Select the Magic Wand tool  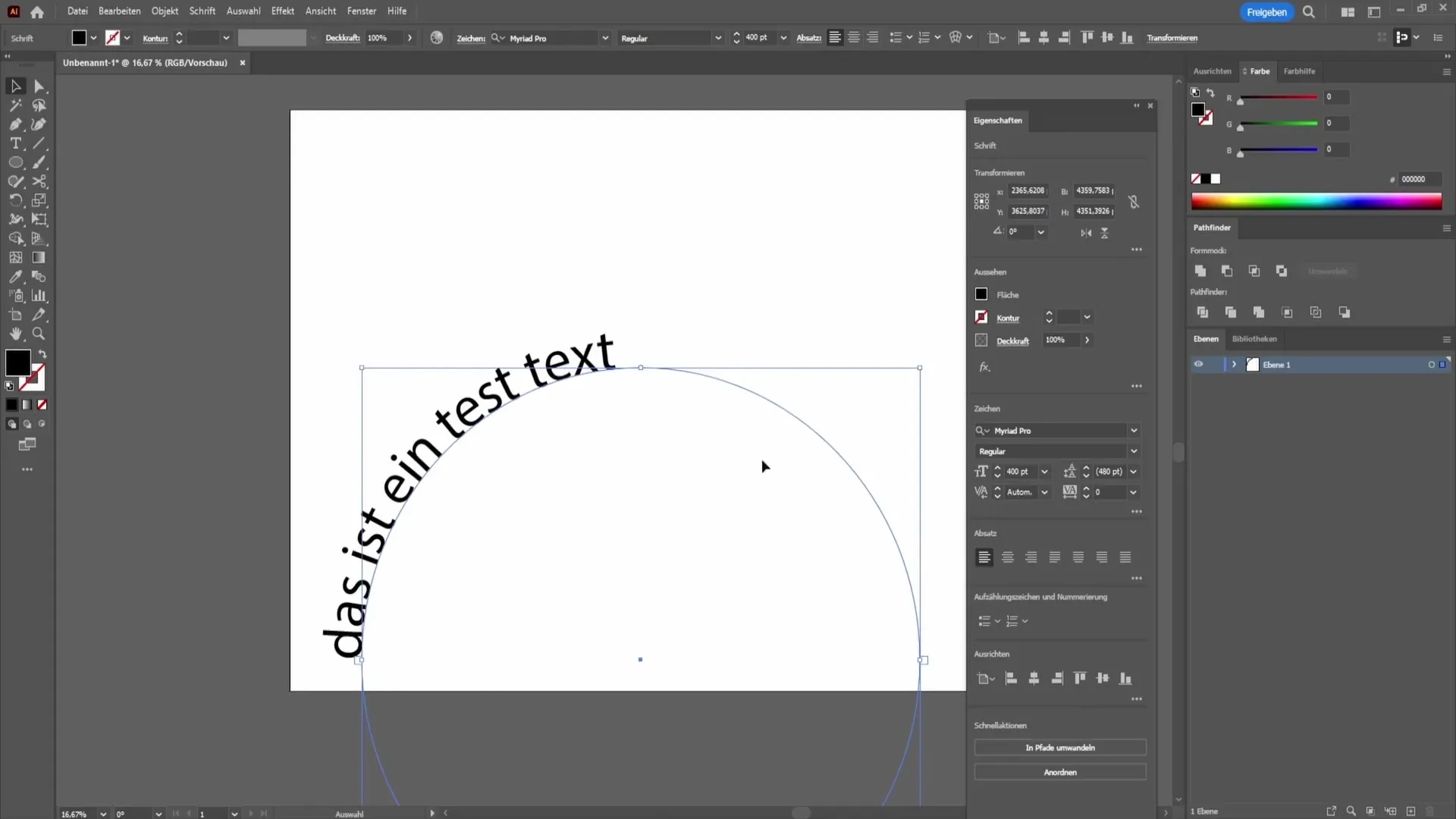(x=15, y=105)
